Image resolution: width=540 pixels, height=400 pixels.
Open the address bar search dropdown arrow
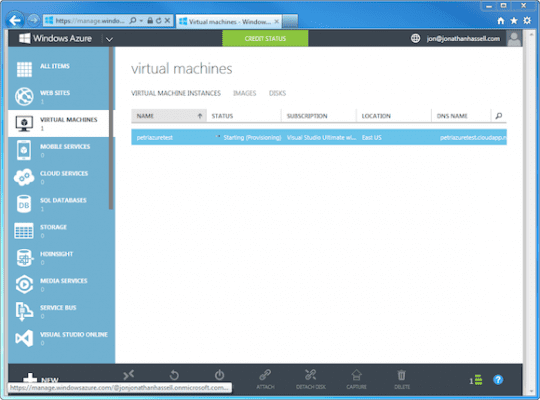(141, 21)
